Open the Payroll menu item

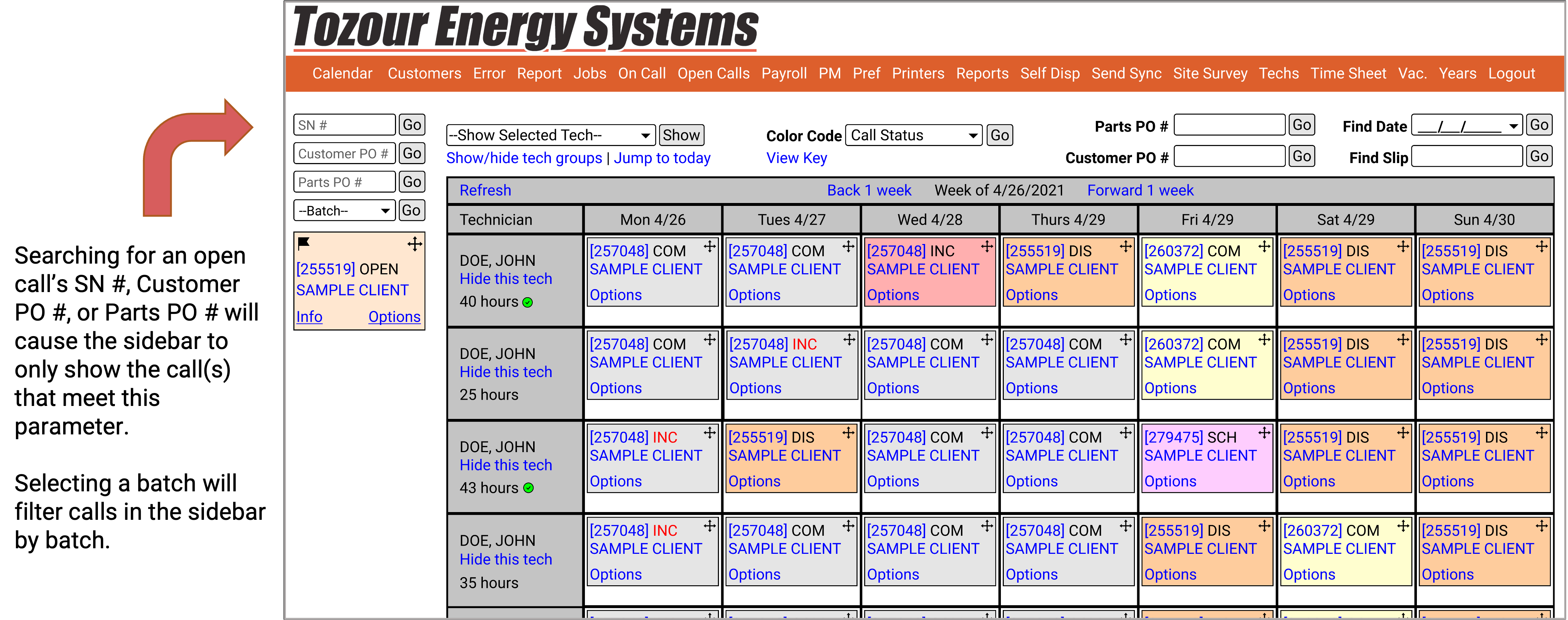783,74
